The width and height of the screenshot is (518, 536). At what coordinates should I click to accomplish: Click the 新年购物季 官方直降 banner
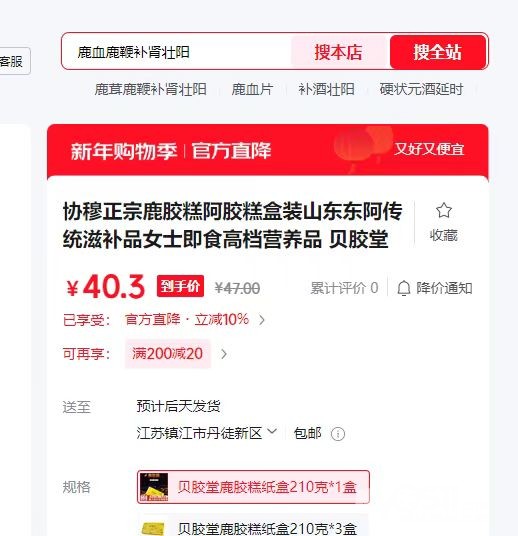pos(268,151)
